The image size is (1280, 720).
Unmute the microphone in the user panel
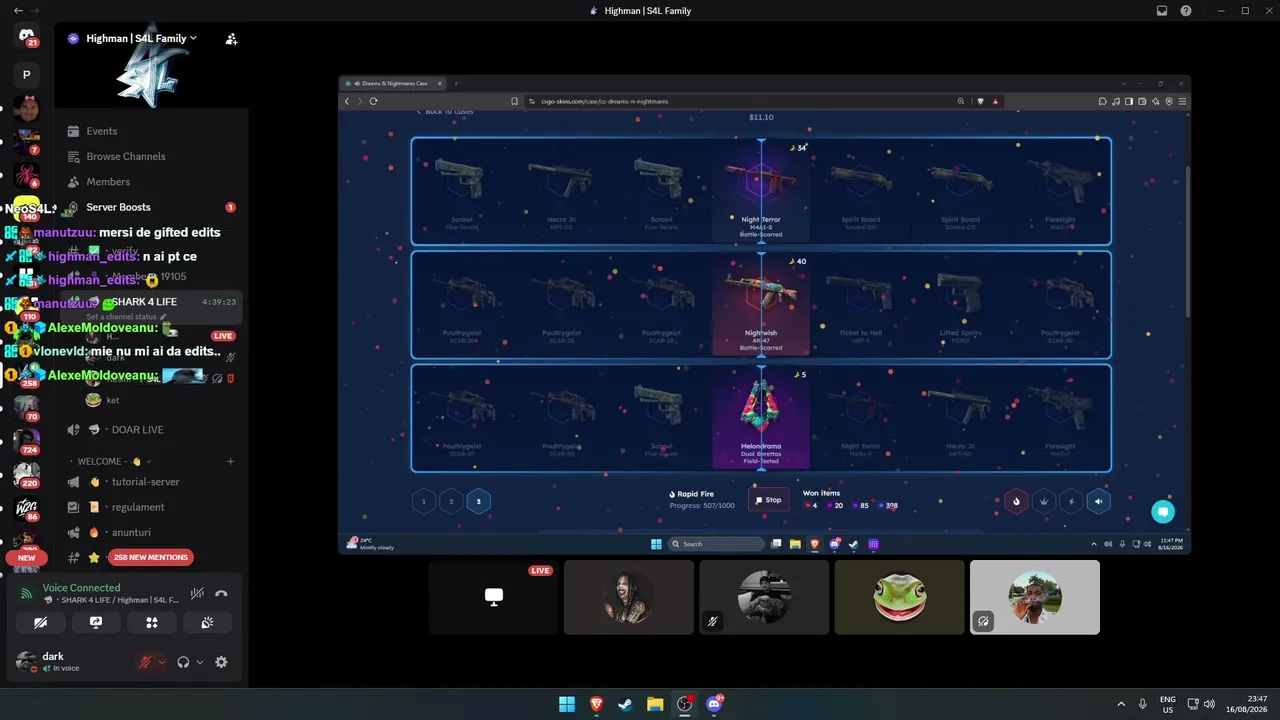146,662
